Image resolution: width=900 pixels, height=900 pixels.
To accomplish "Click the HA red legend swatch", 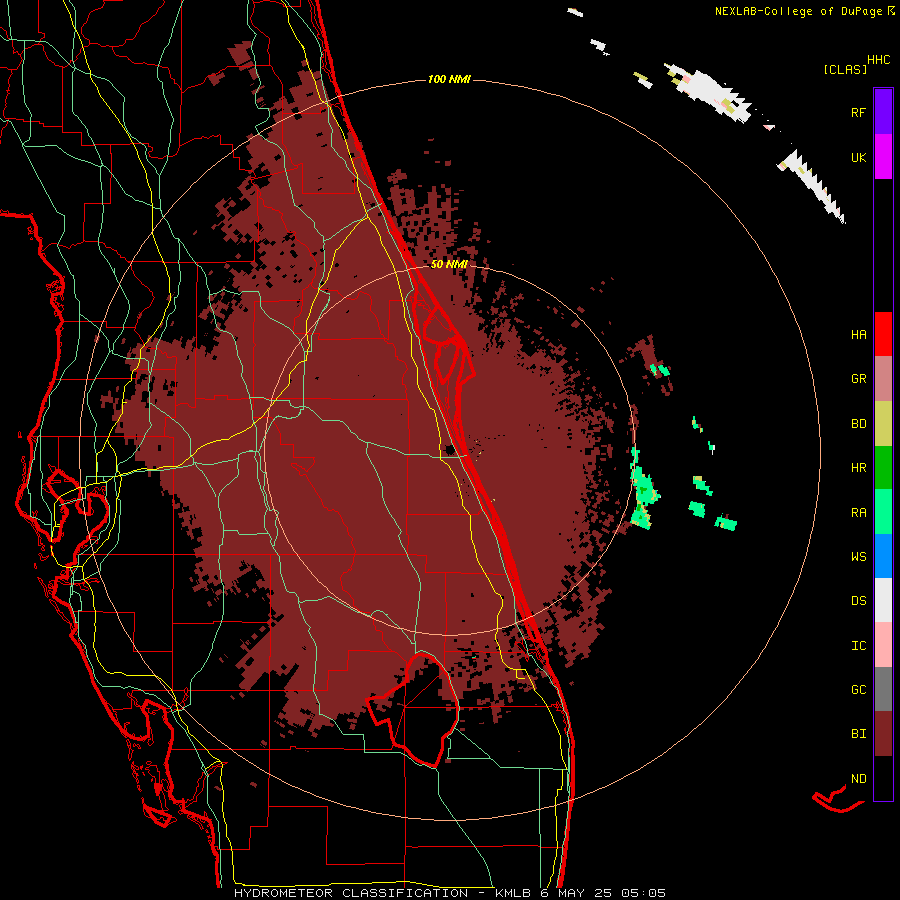I will coord(883,334).
